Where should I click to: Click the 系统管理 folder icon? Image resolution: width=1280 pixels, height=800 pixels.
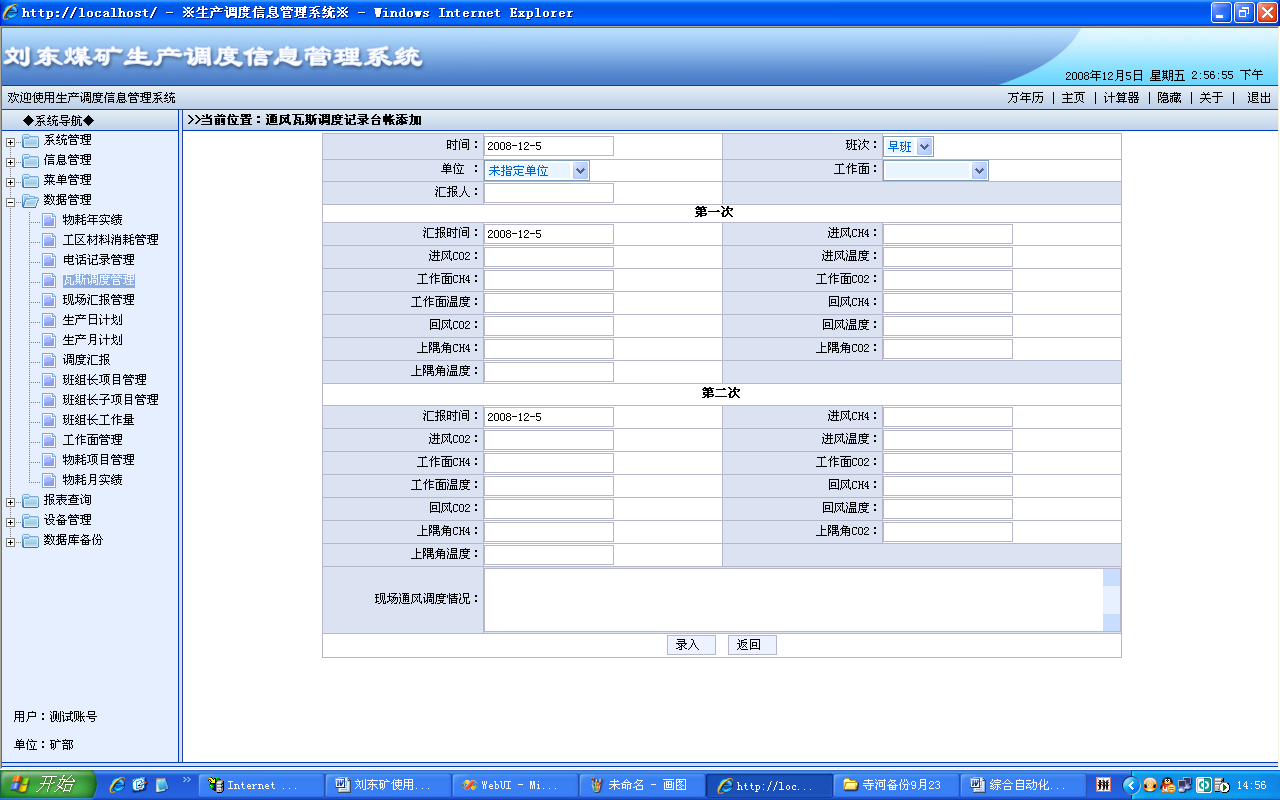[30, 140]
